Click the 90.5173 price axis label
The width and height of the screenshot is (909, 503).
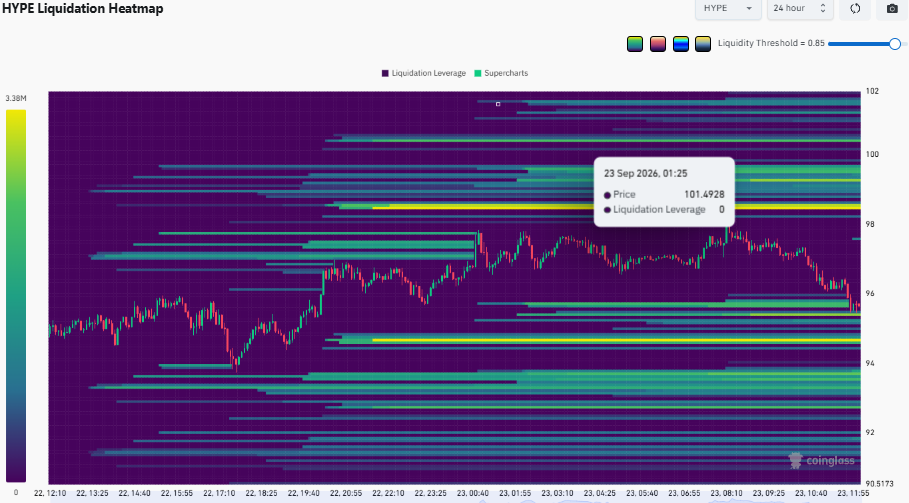880,483
